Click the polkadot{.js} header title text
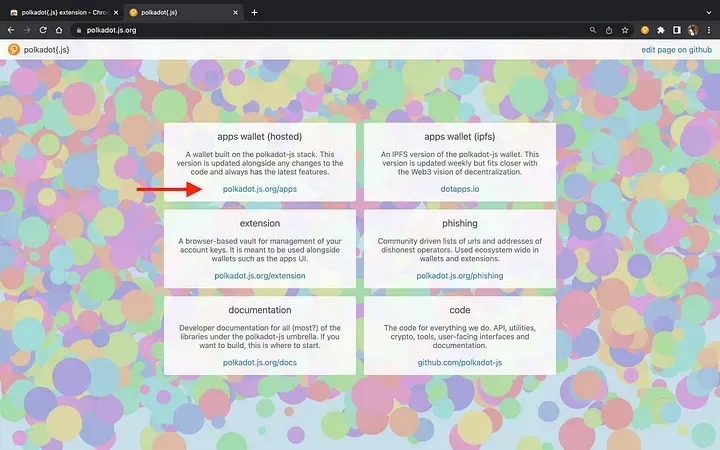 click(x=46, y=50)
